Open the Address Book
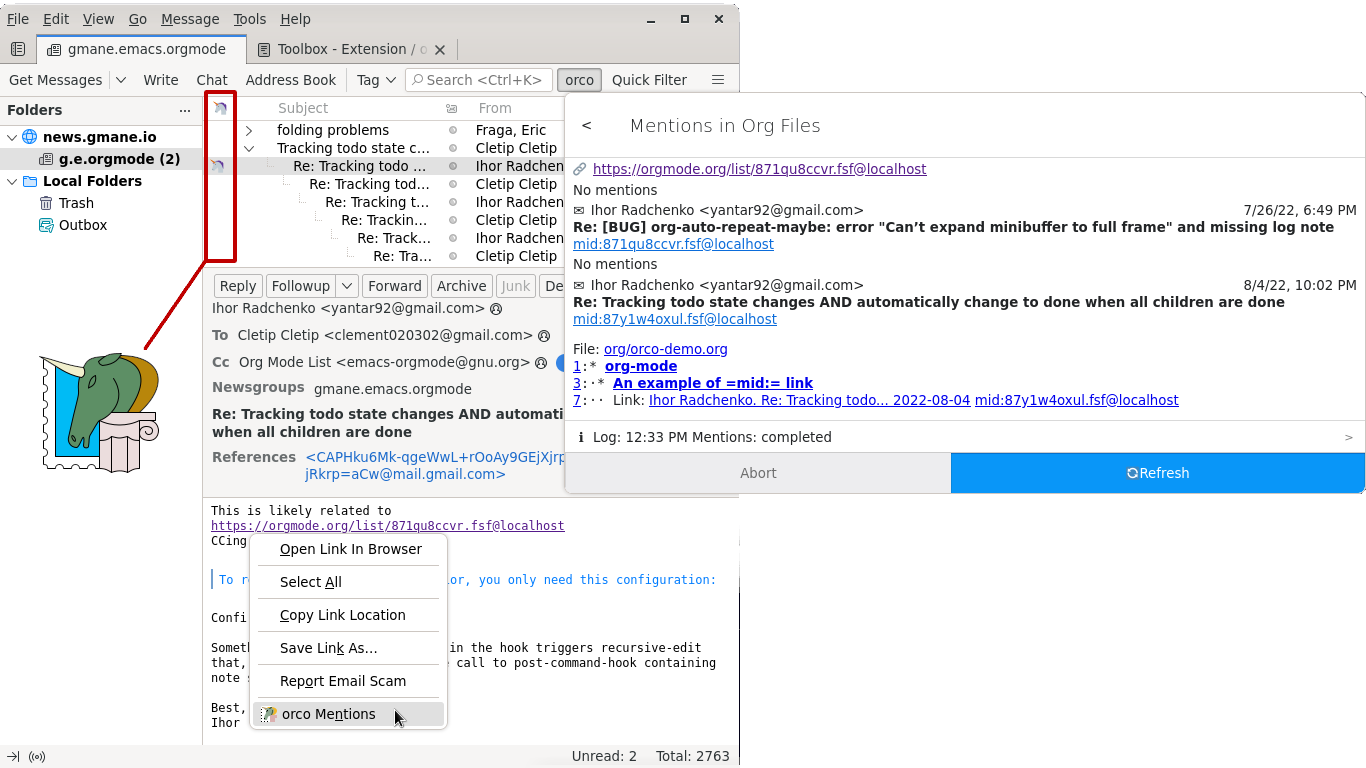Viewport: 1366px width, 768px height. click(291, 80)
